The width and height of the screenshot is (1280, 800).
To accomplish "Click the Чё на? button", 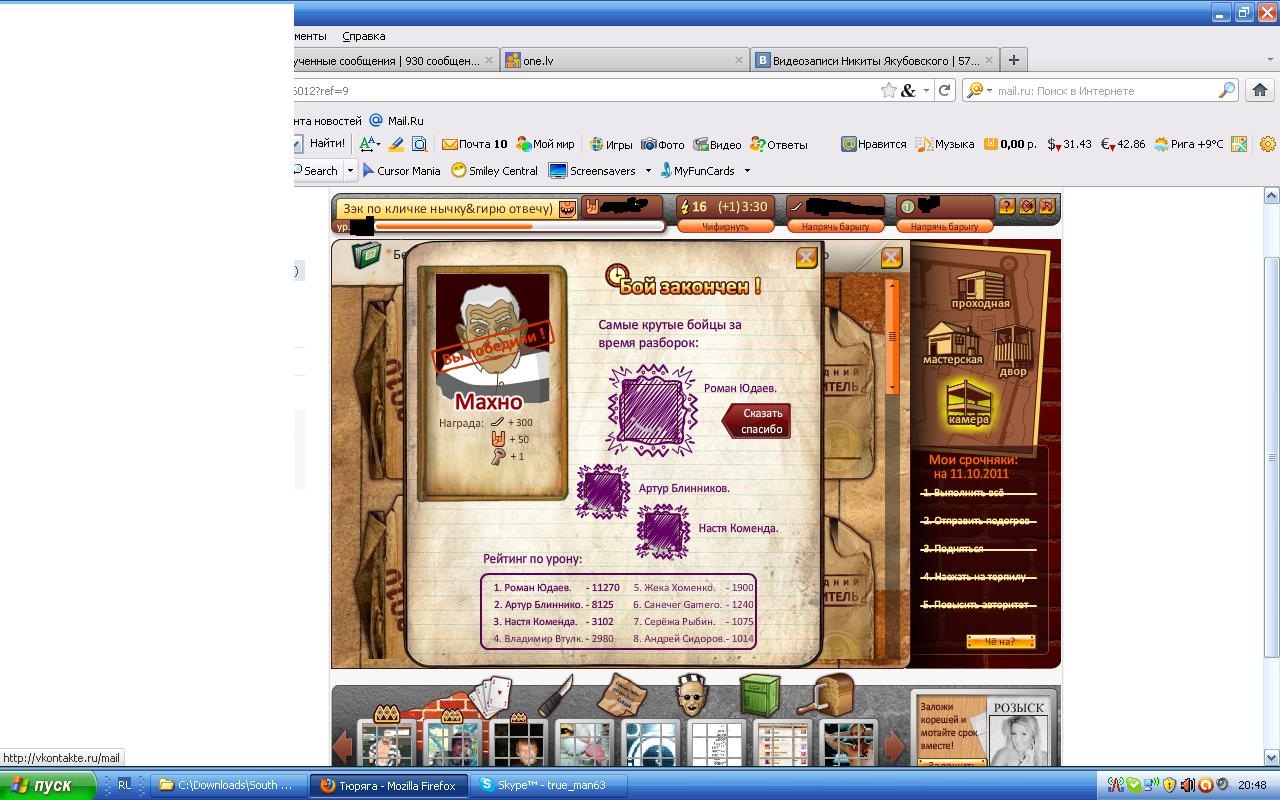I will point(1000,642).
